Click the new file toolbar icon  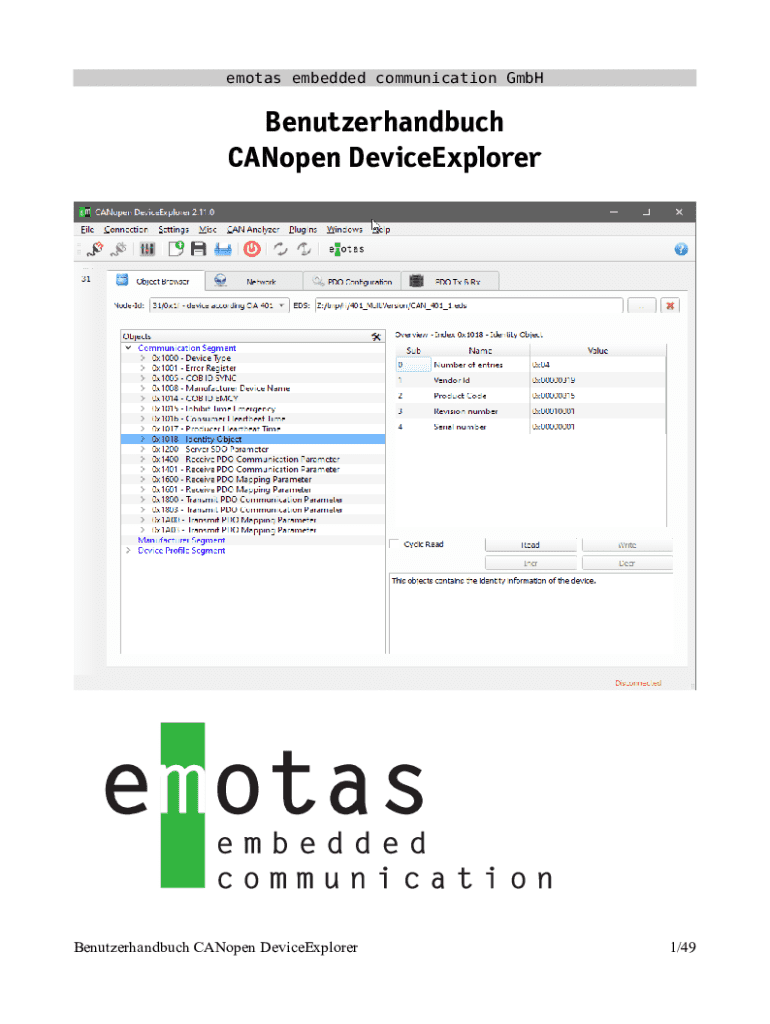tap(176, 248)
